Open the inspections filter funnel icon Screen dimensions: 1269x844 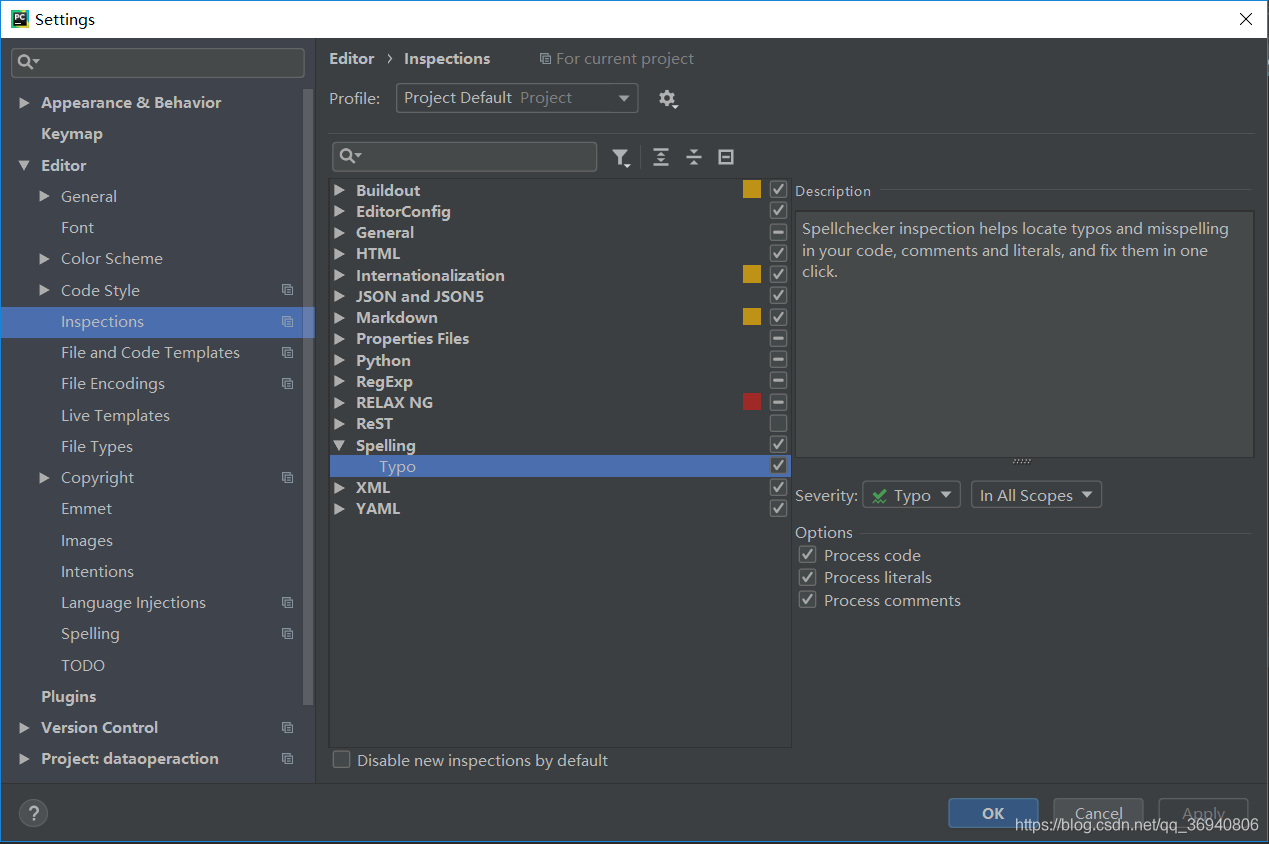click(x=621, y=157)
